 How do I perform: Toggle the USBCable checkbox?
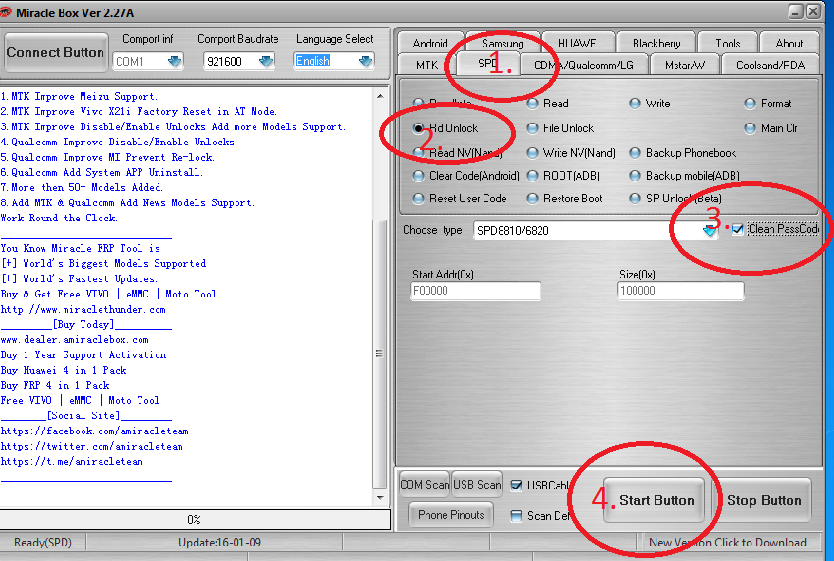516,485
